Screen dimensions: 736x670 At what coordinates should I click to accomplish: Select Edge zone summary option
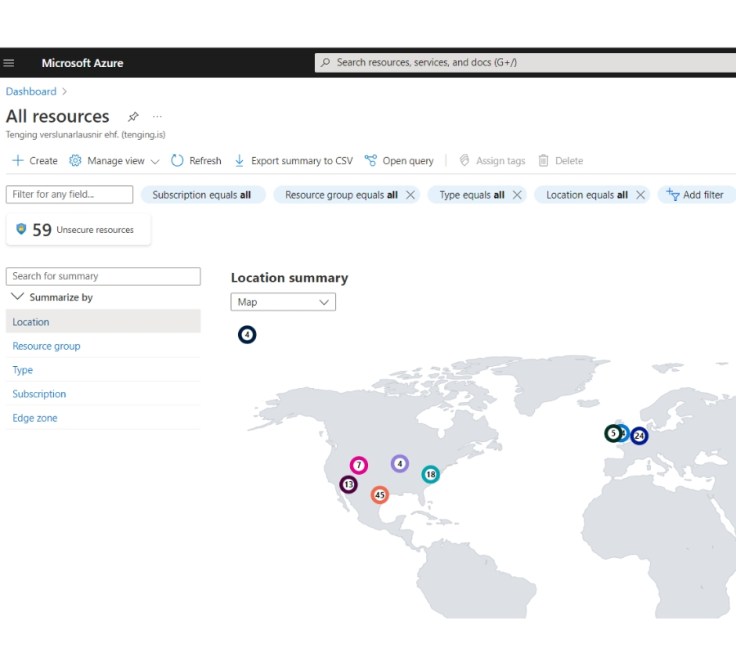pyautogui.click(x=35, y=418)
